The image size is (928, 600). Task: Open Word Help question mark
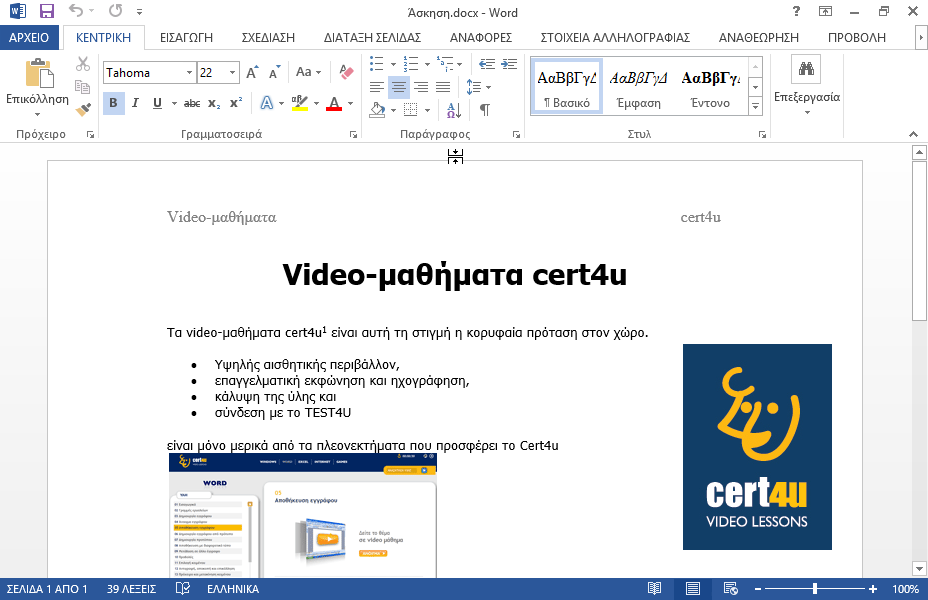point(796,11)
